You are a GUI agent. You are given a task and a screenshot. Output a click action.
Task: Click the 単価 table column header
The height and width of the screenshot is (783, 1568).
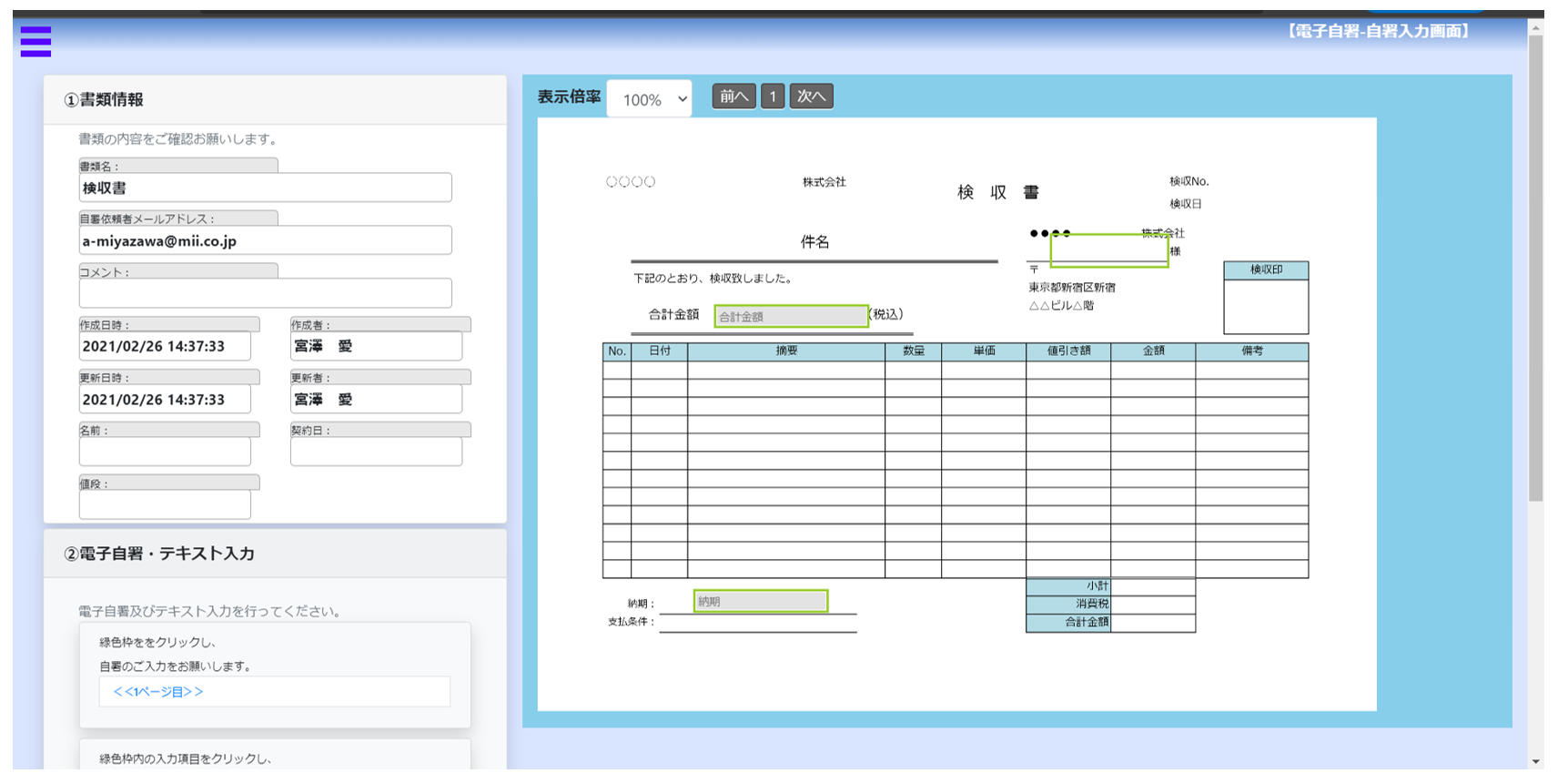pos(984,351)
